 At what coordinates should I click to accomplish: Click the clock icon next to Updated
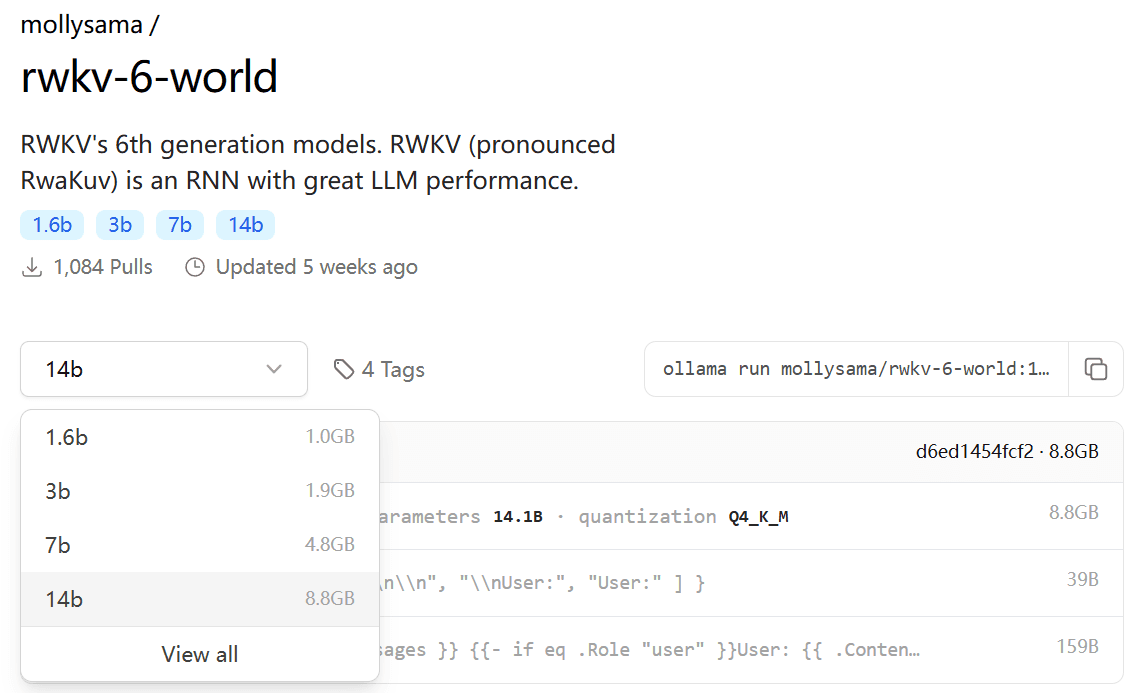click(195, 267)
